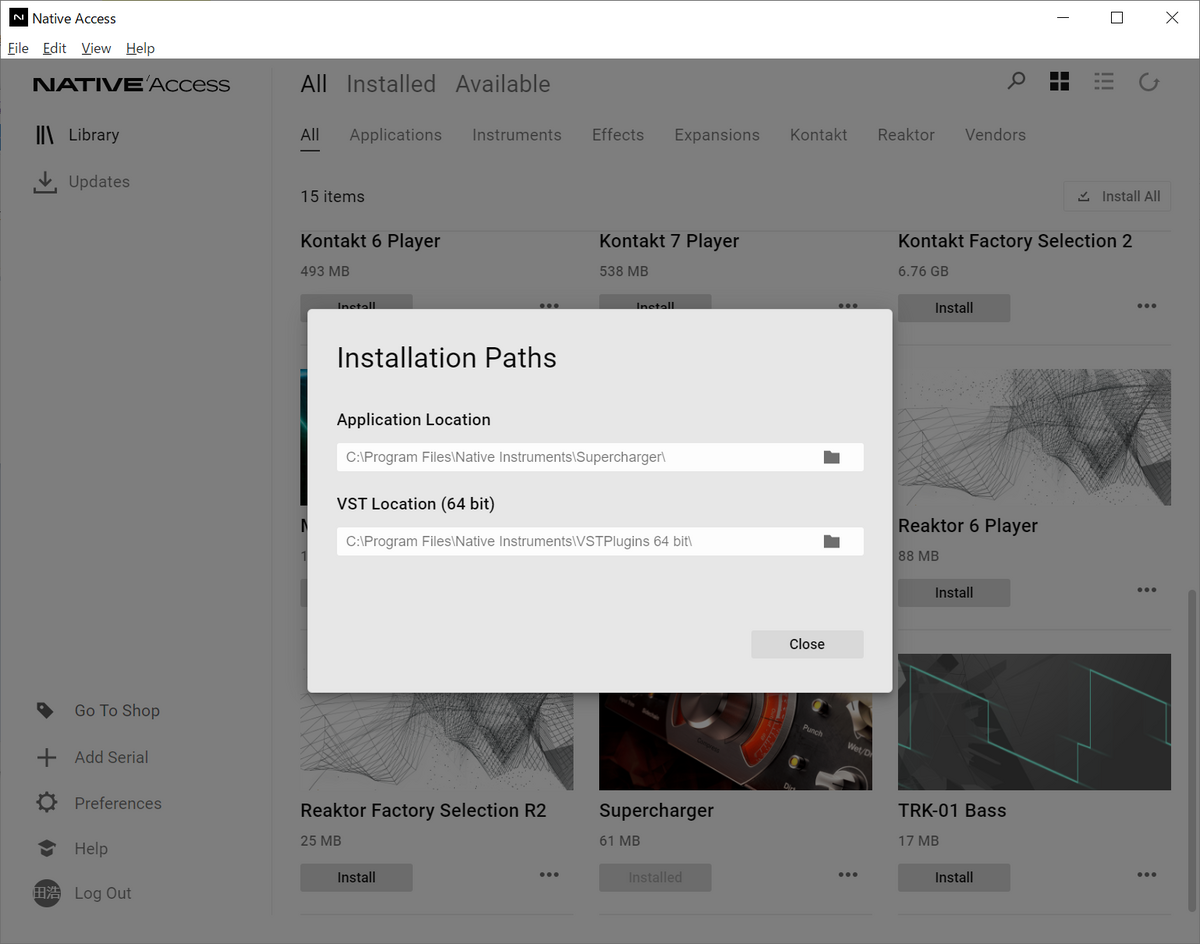Select the All category filter
1200x944 pixels.
(x=310, y=135)
